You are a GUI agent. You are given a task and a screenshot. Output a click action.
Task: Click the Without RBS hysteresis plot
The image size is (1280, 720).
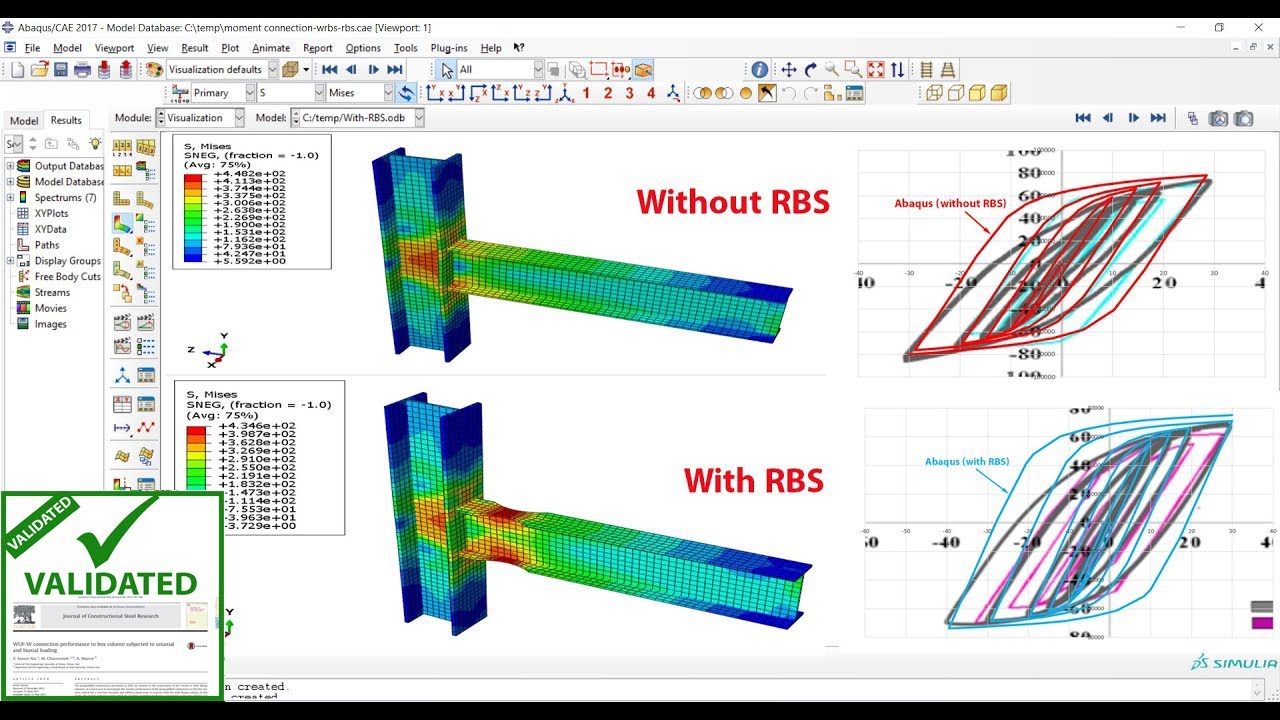1060,264
